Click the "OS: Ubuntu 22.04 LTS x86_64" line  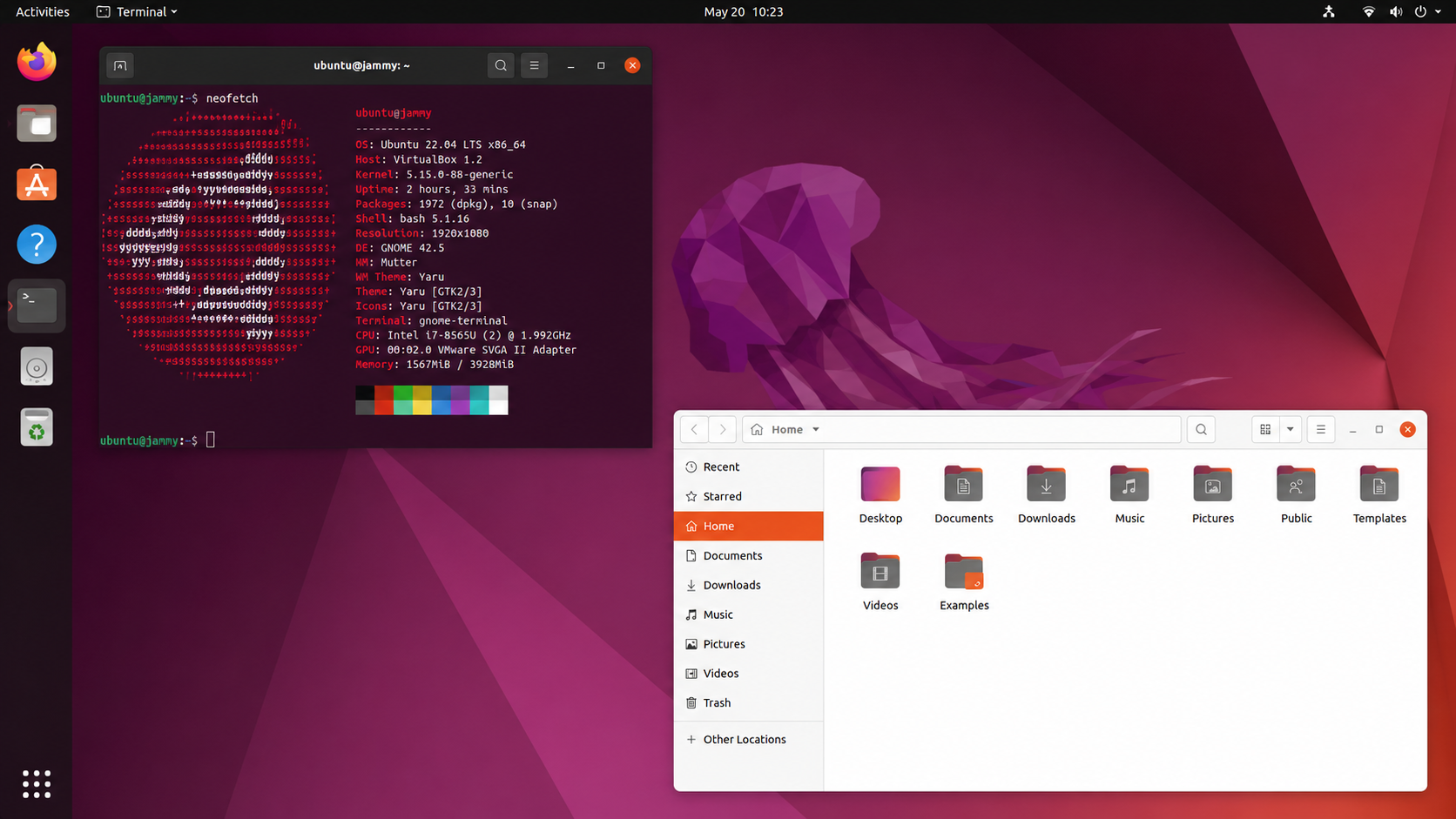[441, 144]
